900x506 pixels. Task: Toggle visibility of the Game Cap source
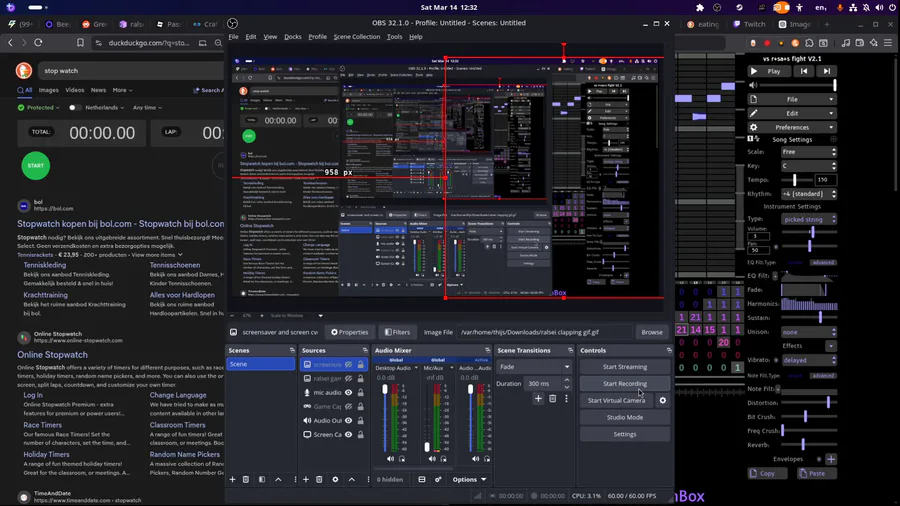coord(348,407)
